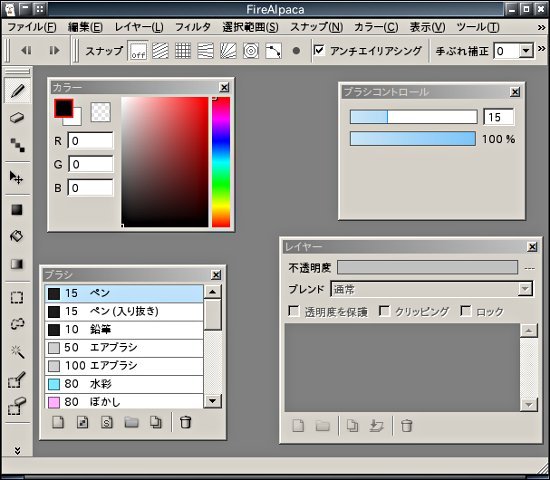Viewport: 550px width, 480px height.
Task: Toggle アンチエイリアシング checkbox
Action: pyautogui.click(x=319, y=50)
